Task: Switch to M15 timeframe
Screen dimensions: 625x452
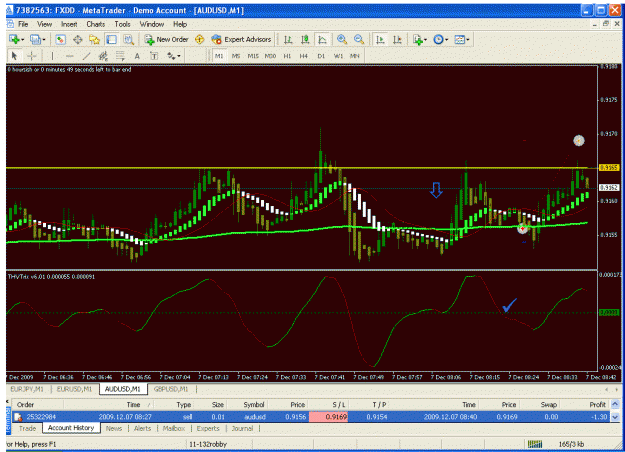Action: coord(253,56)
